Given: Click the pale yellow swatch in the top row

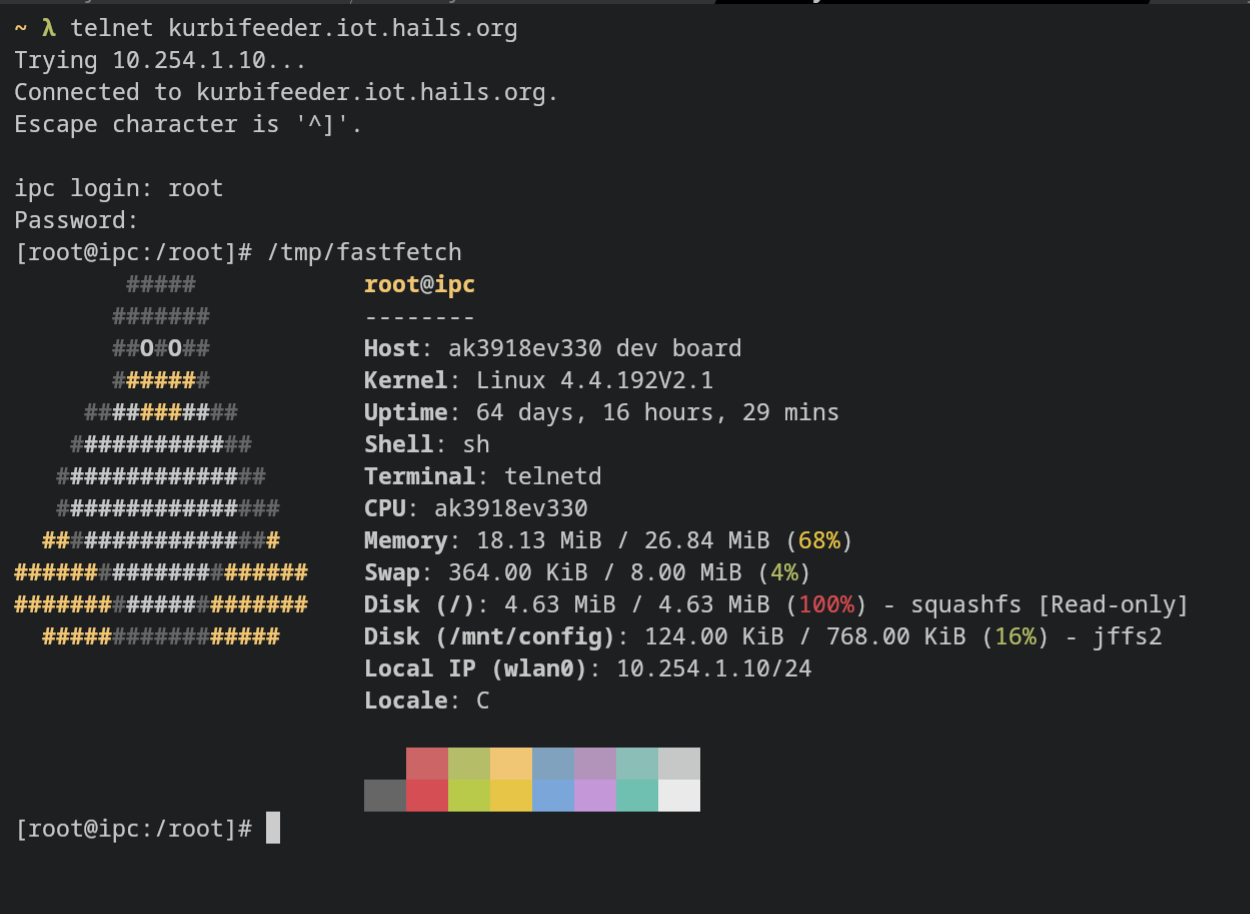Looking at the screenshot, I should 511,764.
